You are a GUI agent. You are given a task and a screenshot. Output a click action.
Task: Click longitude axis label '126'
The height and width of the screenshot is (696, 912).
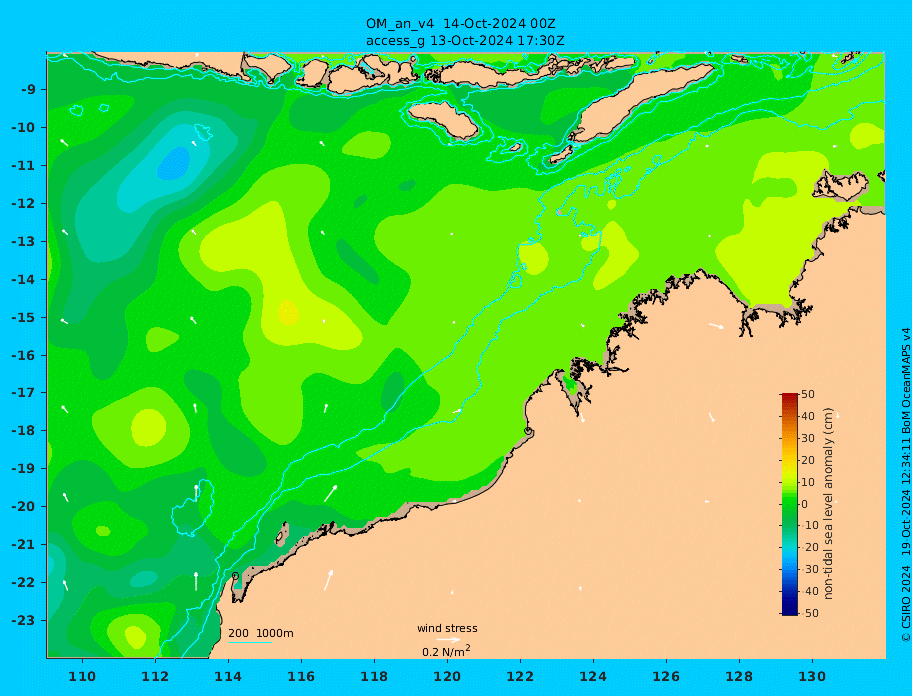click(x=666, y=676)
